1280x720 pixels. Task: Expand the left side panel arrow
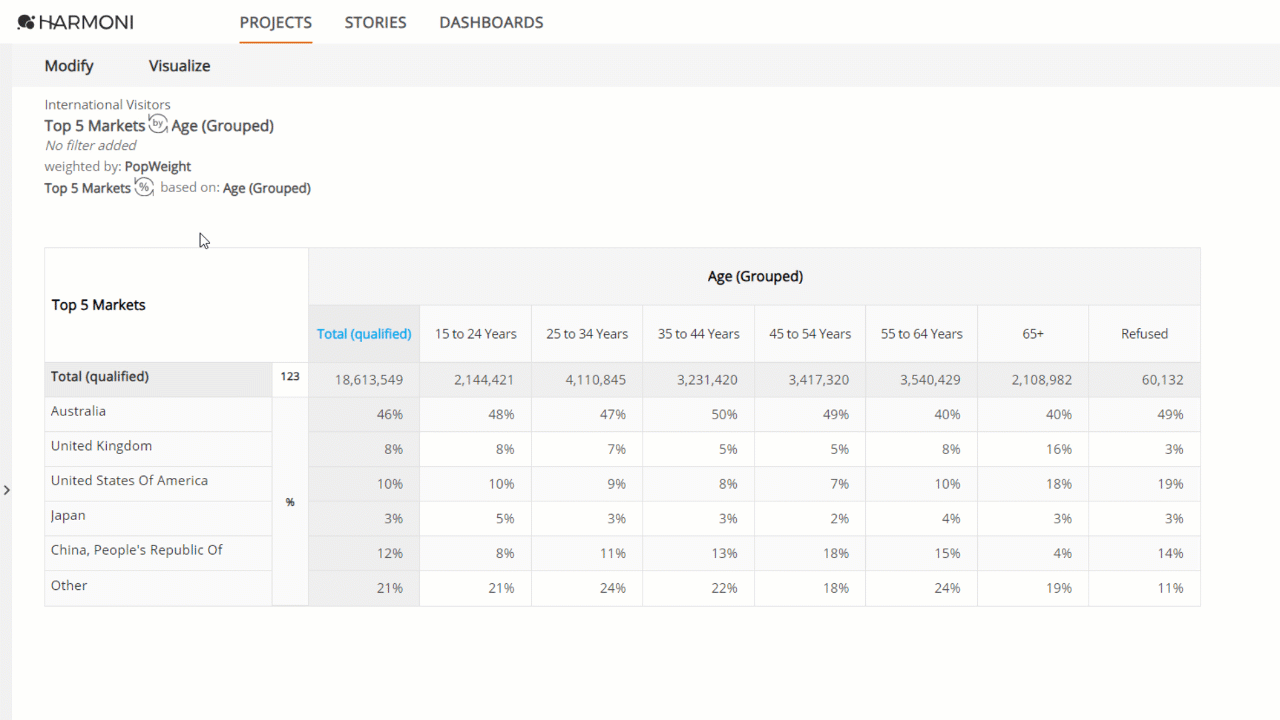6,490
